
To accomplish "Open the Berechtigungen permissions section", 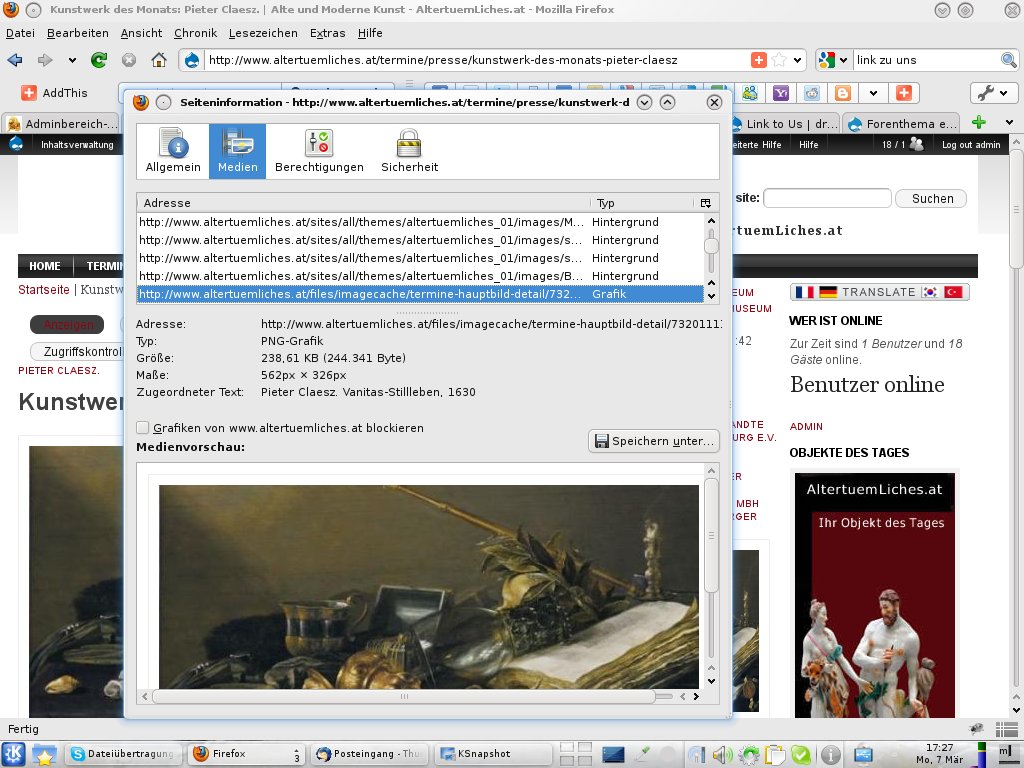I will click(319, 151).
